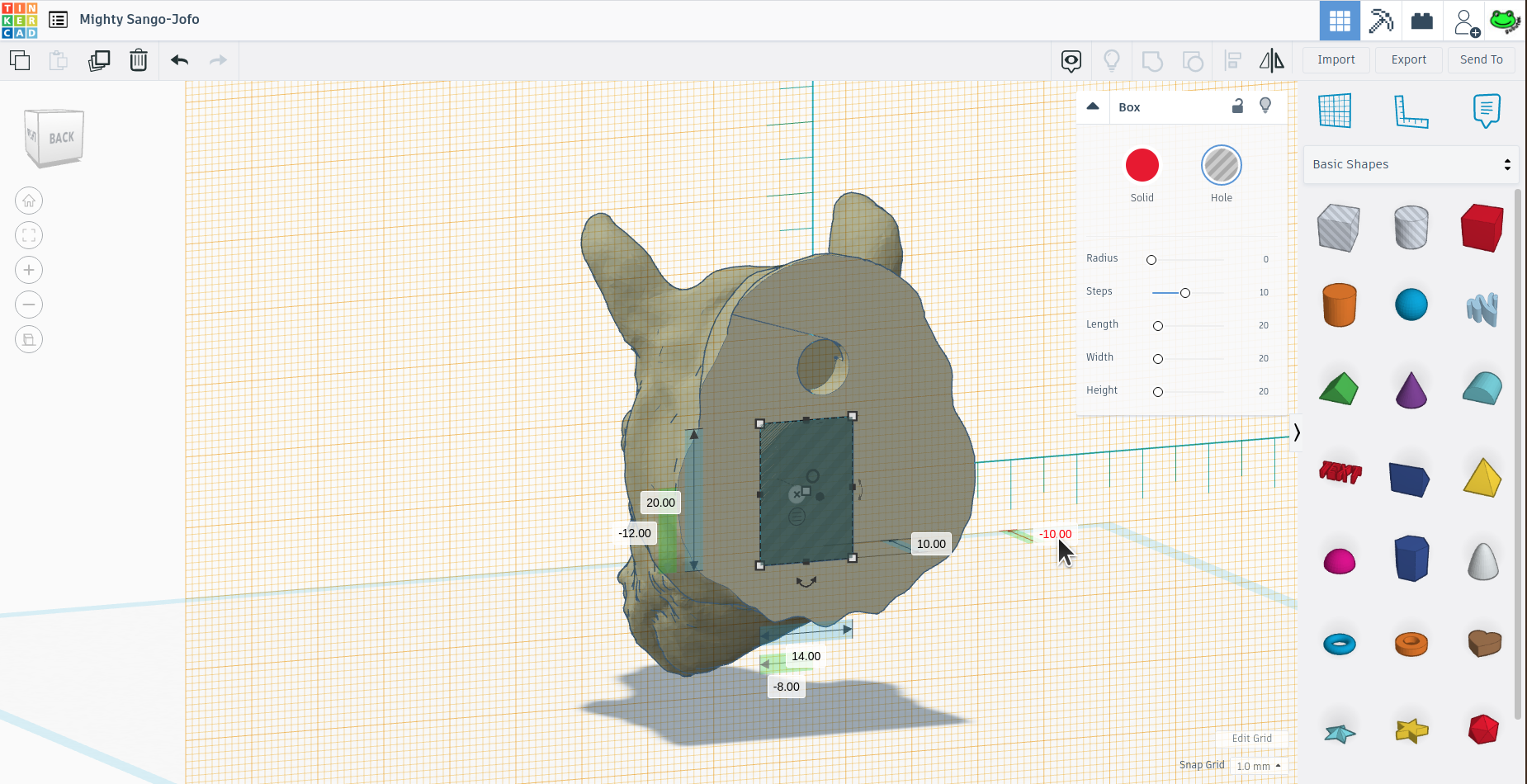Click the Mirror tool icon
Screen dimensions: 1527x784
click(1272, 60)
